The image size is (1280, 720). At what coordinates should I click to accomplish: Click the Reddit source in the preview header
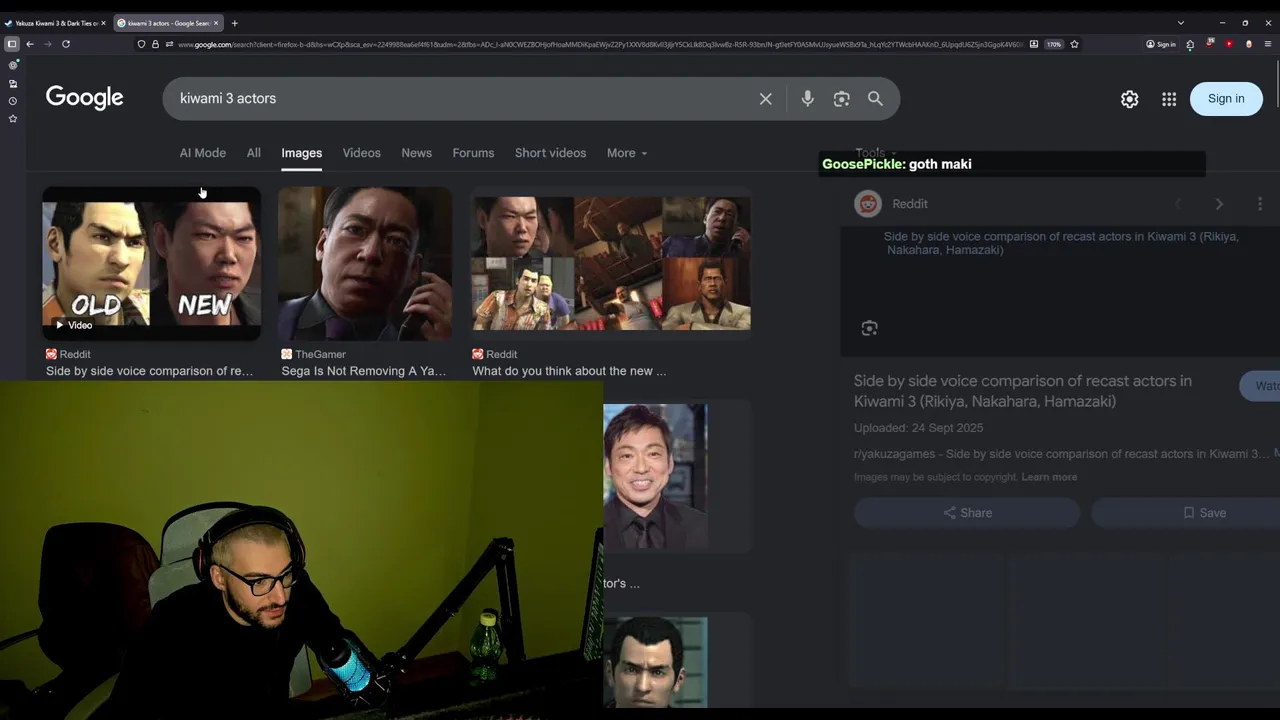tap(891, 204)
